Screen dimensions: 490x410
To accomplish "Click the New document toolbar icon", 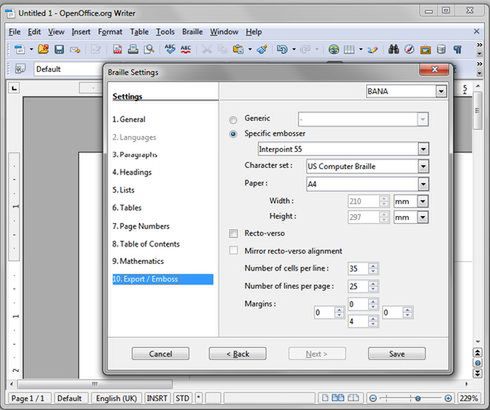I will [x=19, y=49].
